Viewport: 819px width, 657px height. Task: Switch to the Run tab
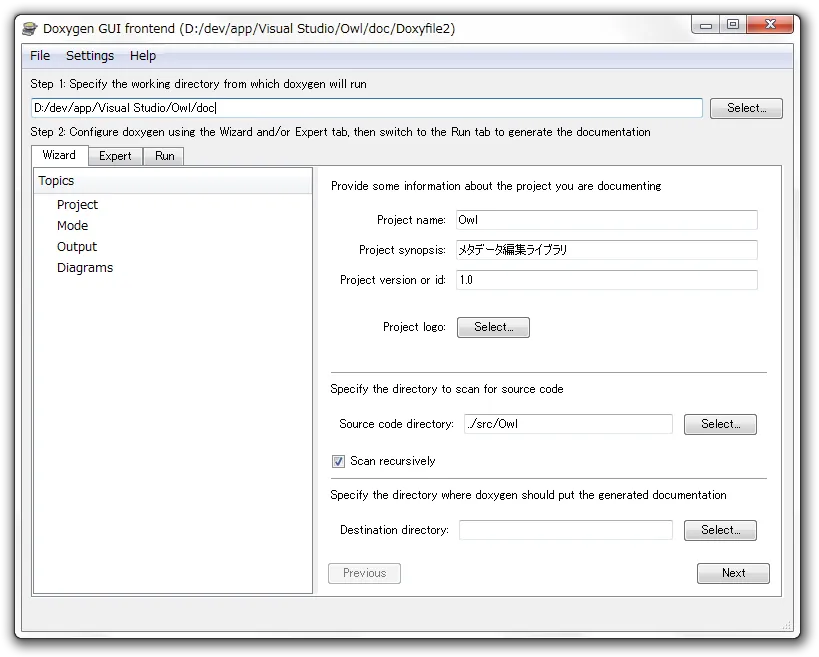(164, 156)
